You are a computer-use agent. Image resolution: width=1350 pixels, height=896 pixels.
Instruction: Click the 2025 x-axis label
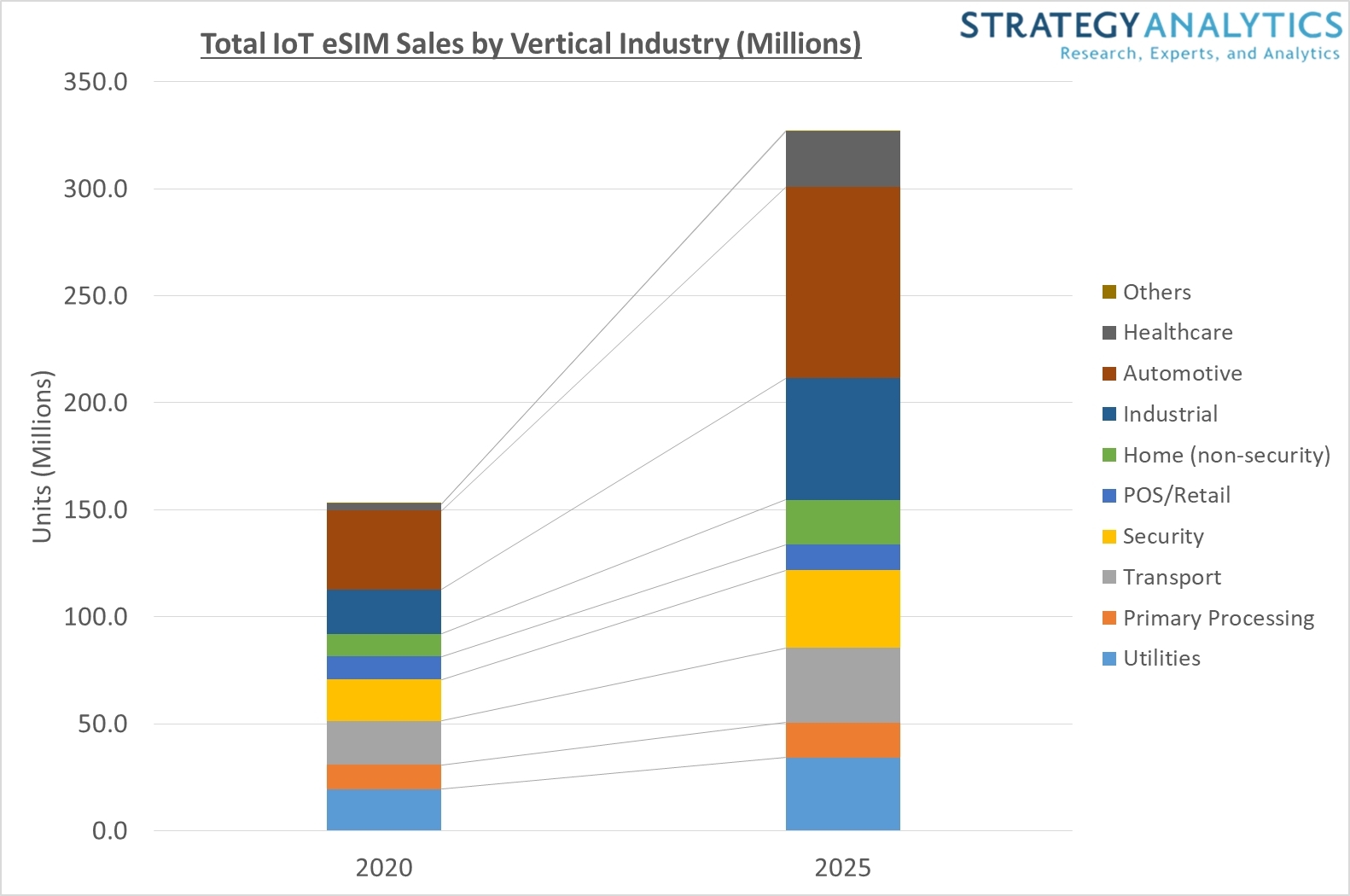(842, 868)
